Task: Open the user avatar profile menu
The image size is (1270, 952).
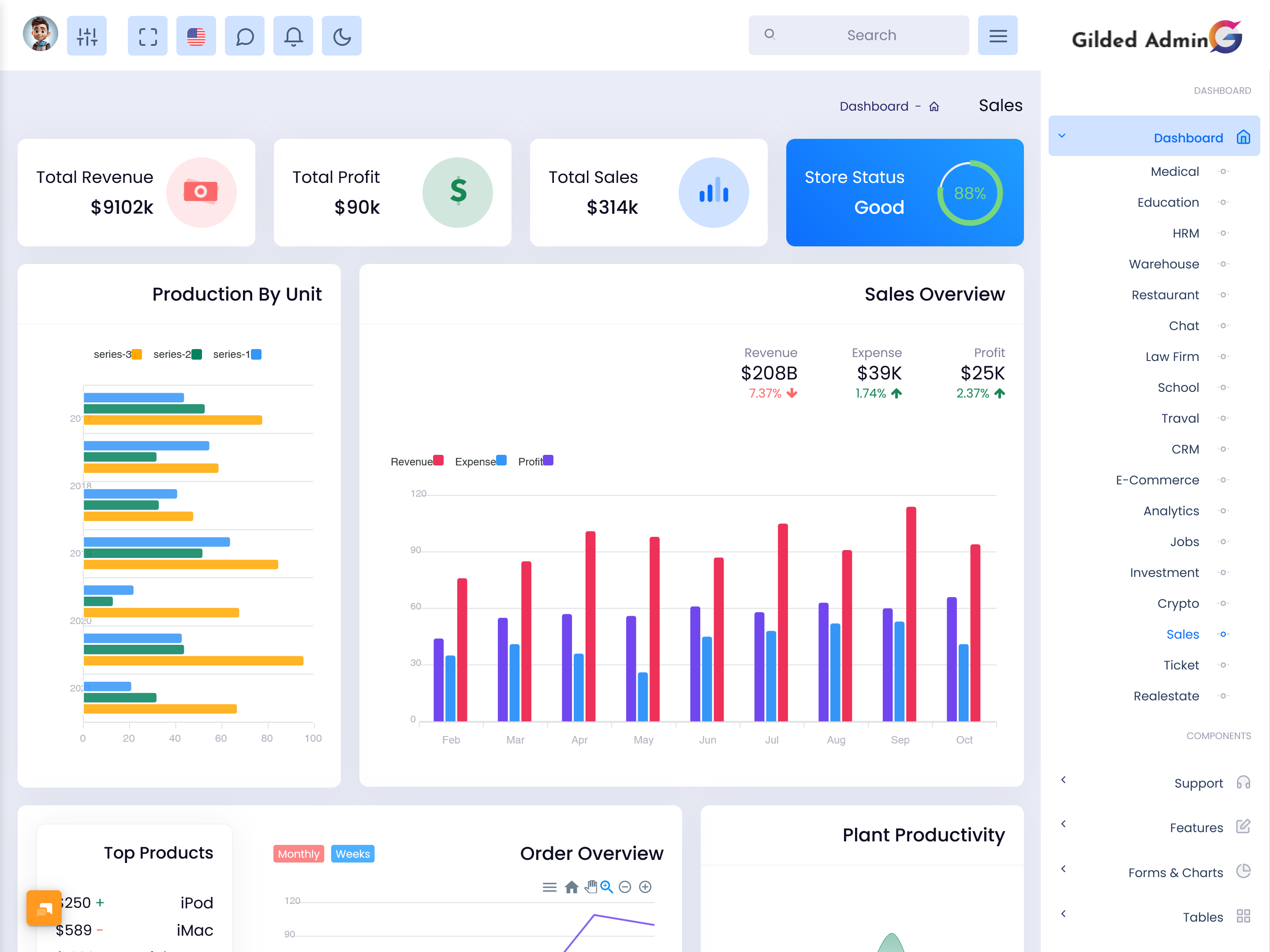Action: coord(40,34)
